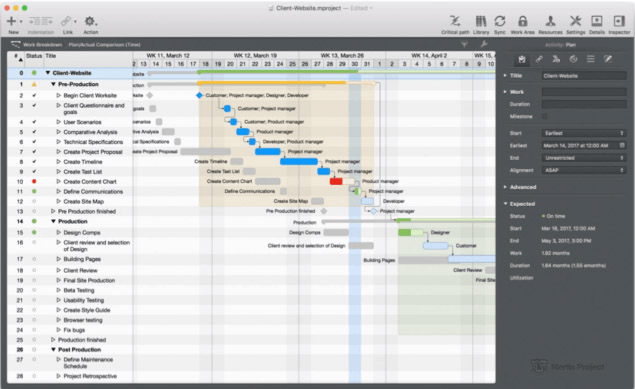
Task: Switch to Plan/Actual Comparison (Time) view
Action: click(104, 45)
